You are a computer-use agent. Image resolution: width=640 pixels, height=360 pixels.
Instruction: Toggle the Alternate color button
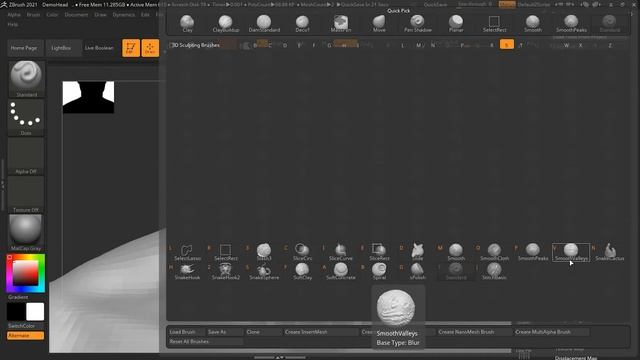(25, 336)
